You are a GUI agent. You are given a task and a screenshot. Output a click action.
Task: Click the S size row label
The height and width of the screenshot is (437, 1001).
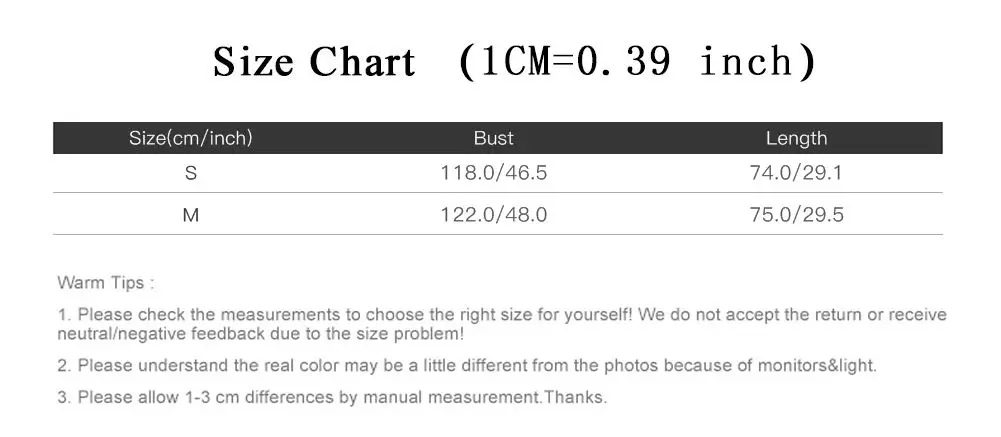click(x=191, y=173)
